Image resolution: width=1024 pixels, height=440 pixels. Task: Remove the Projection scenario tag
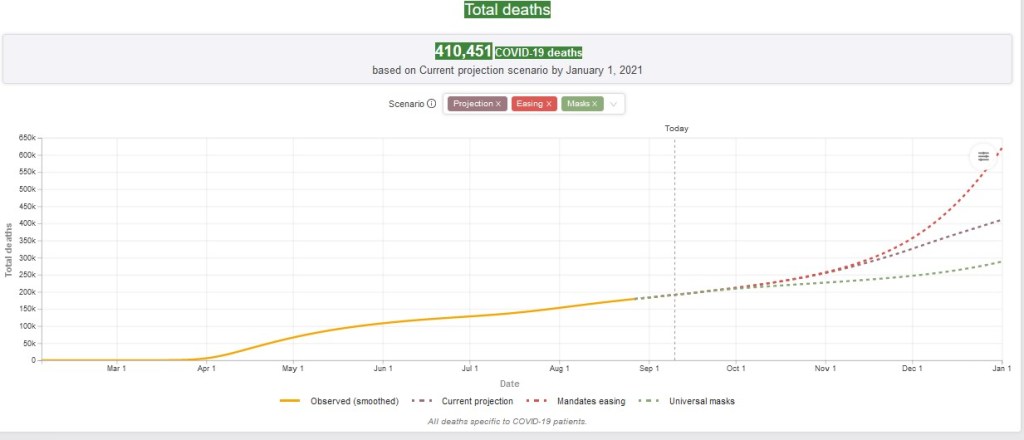pos(498,104)
